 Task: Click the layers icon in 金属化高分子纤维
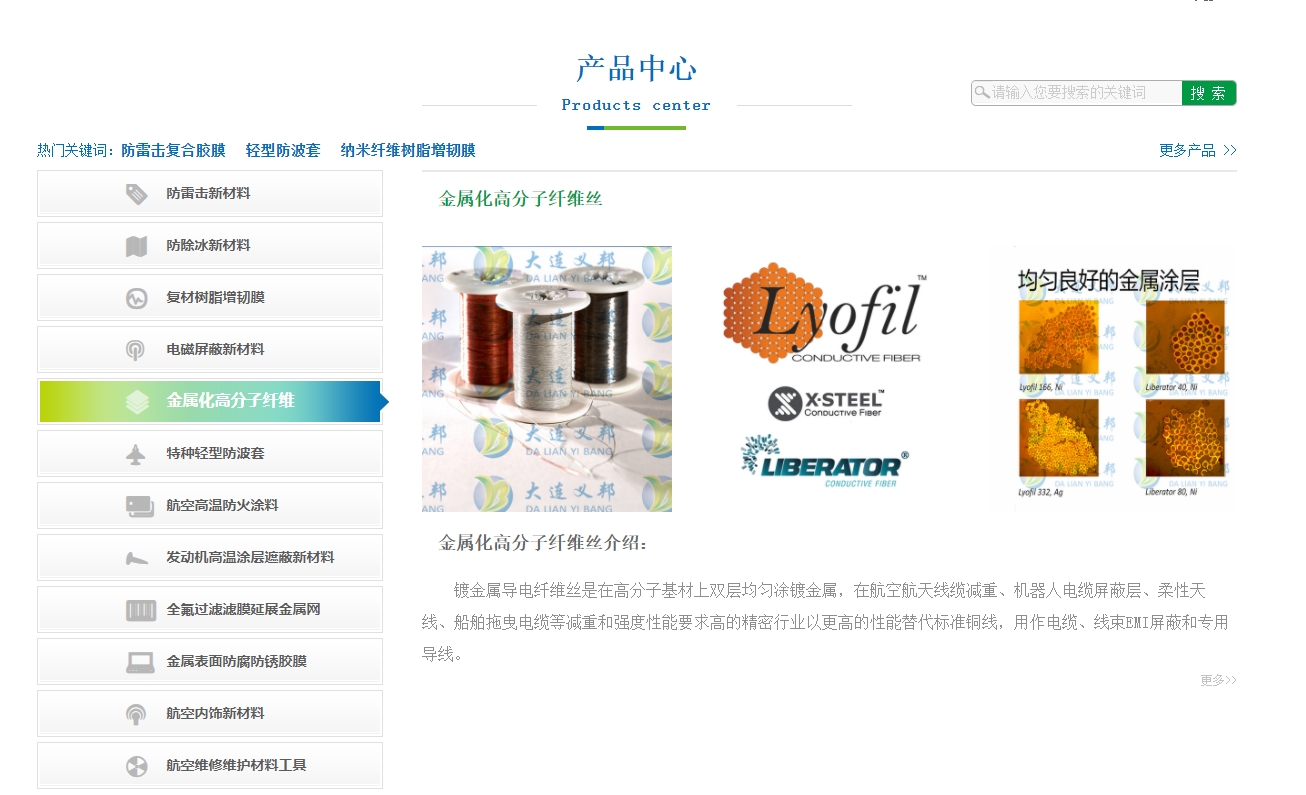click(137, 402)
